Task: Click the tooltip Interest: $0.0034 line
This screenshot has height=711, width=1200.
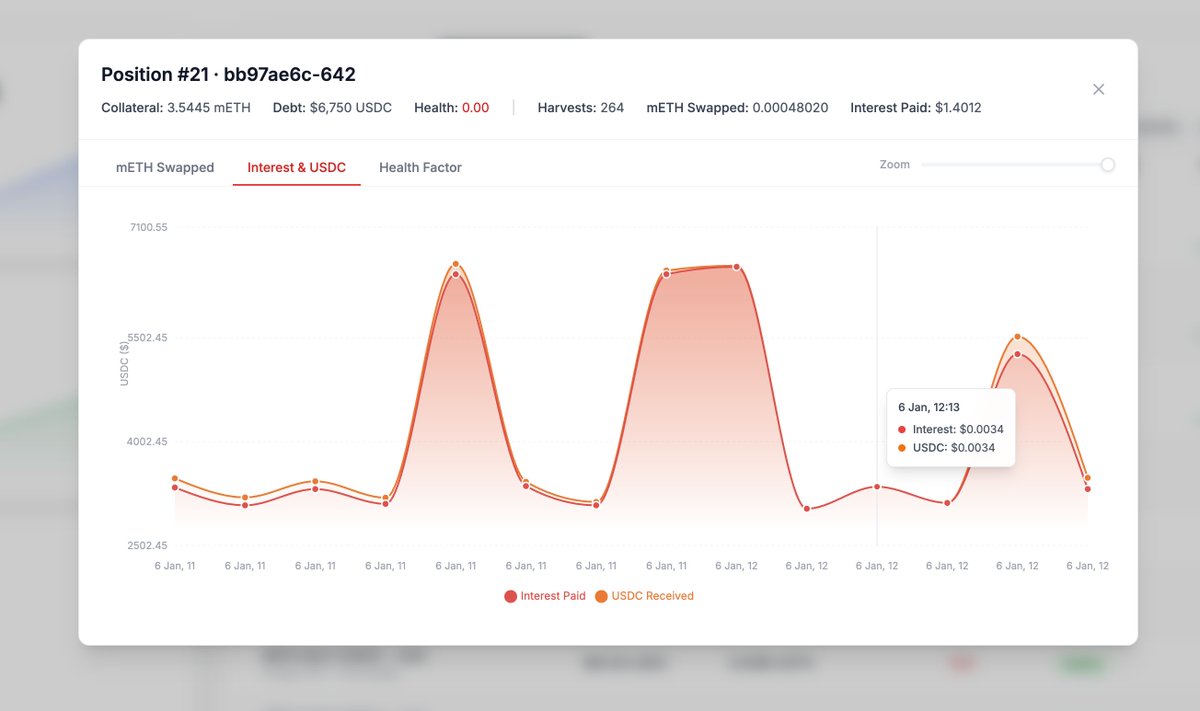Action: tap(951, 429)
